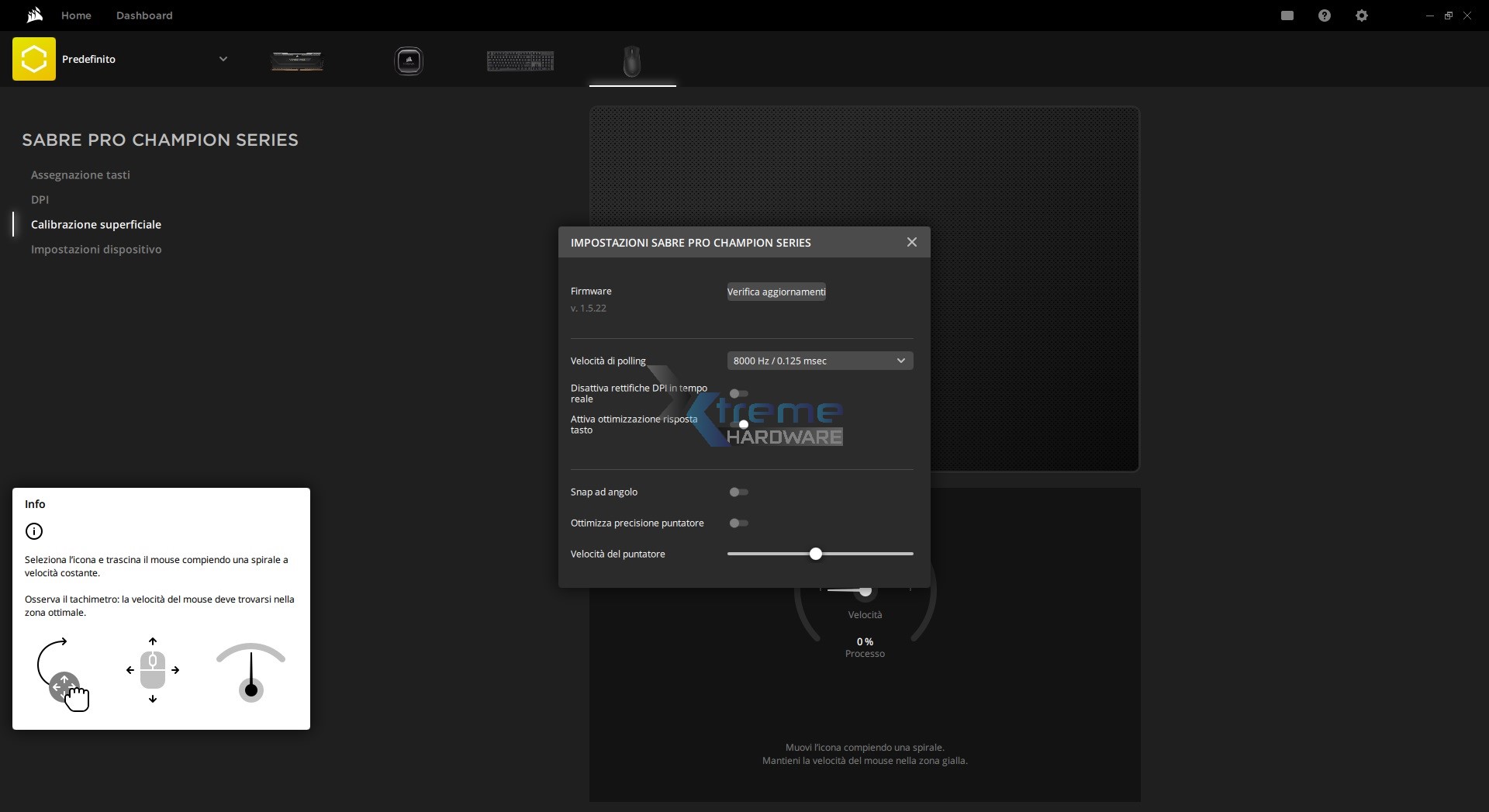Open the Velocità di polling dropdown
1489x812 pixels.
pos(820,361)
